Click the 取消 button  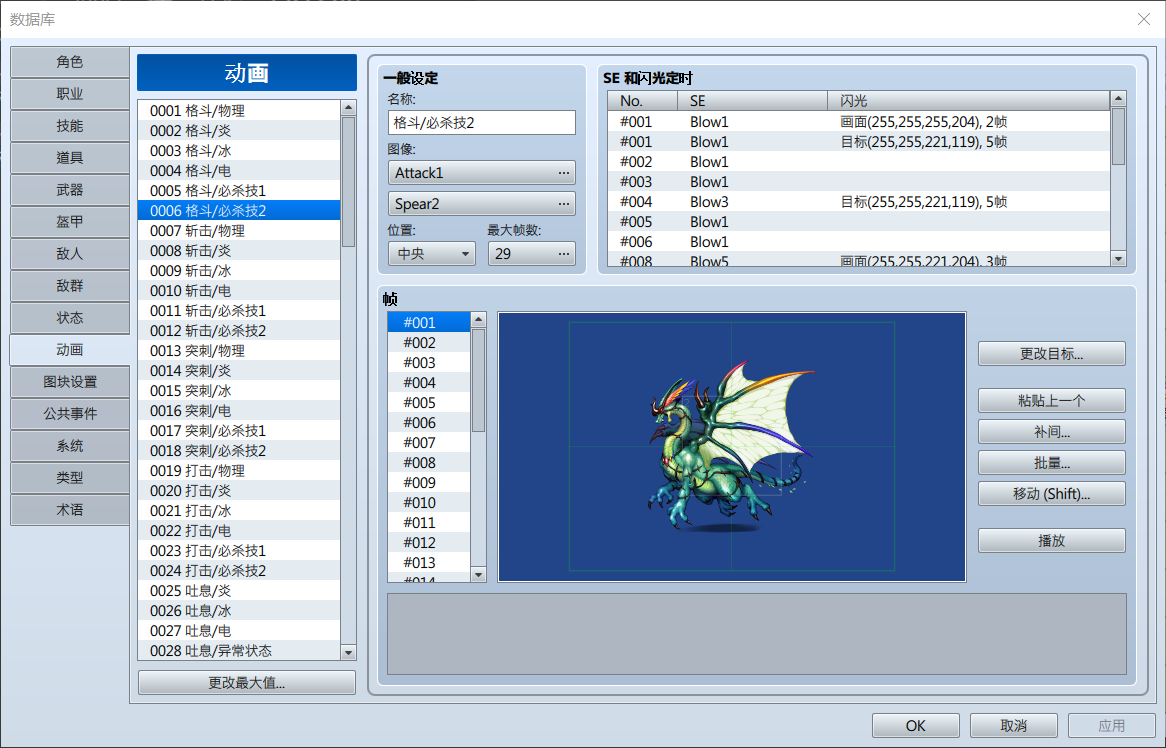click(x=1014, y=726)
